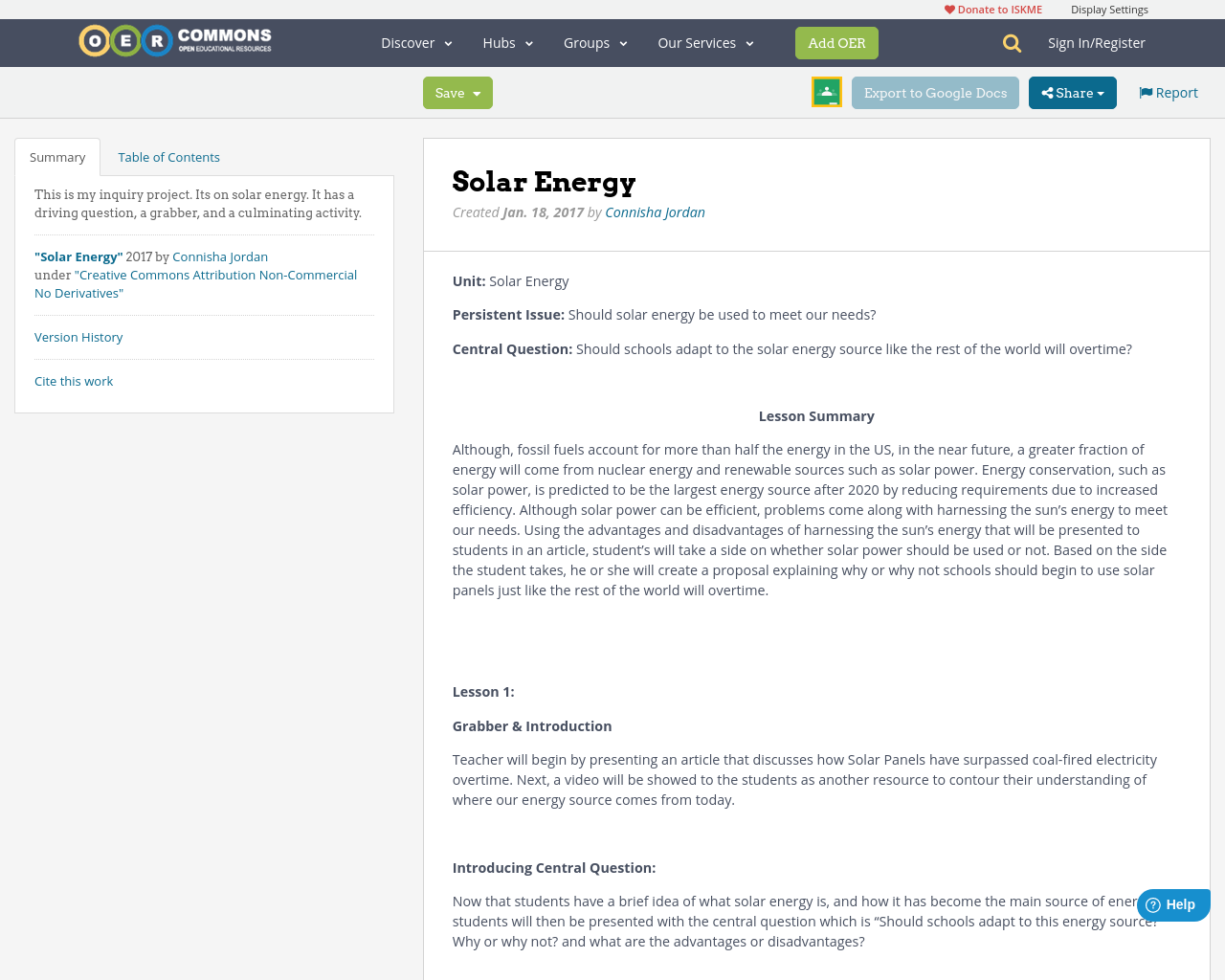Open Display Settings
This screenshot has height=980, width=1225.
click(1109, 8)
